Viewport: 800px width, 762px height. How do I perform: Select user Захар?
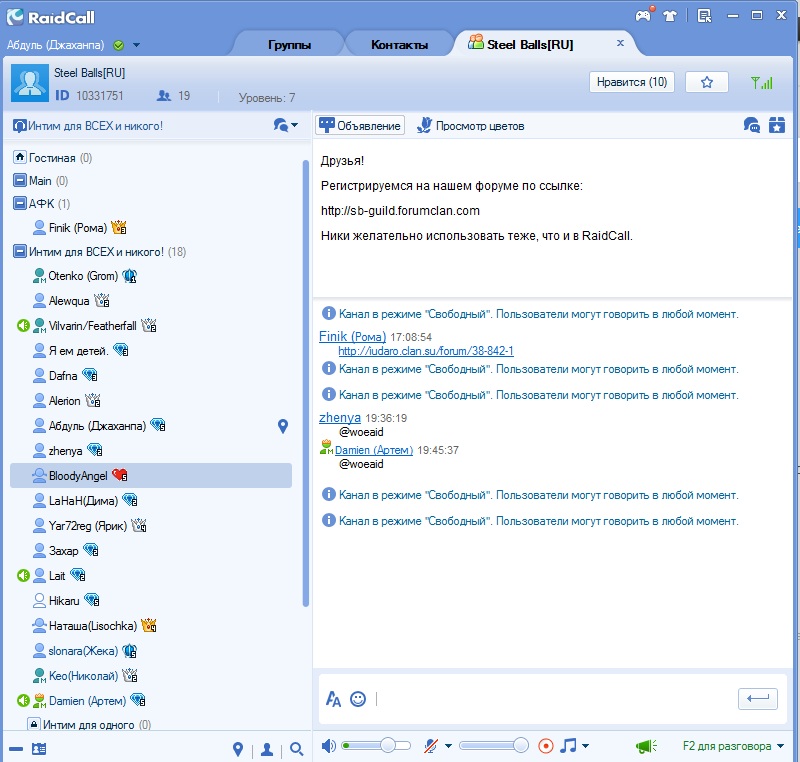click(63, 550)
